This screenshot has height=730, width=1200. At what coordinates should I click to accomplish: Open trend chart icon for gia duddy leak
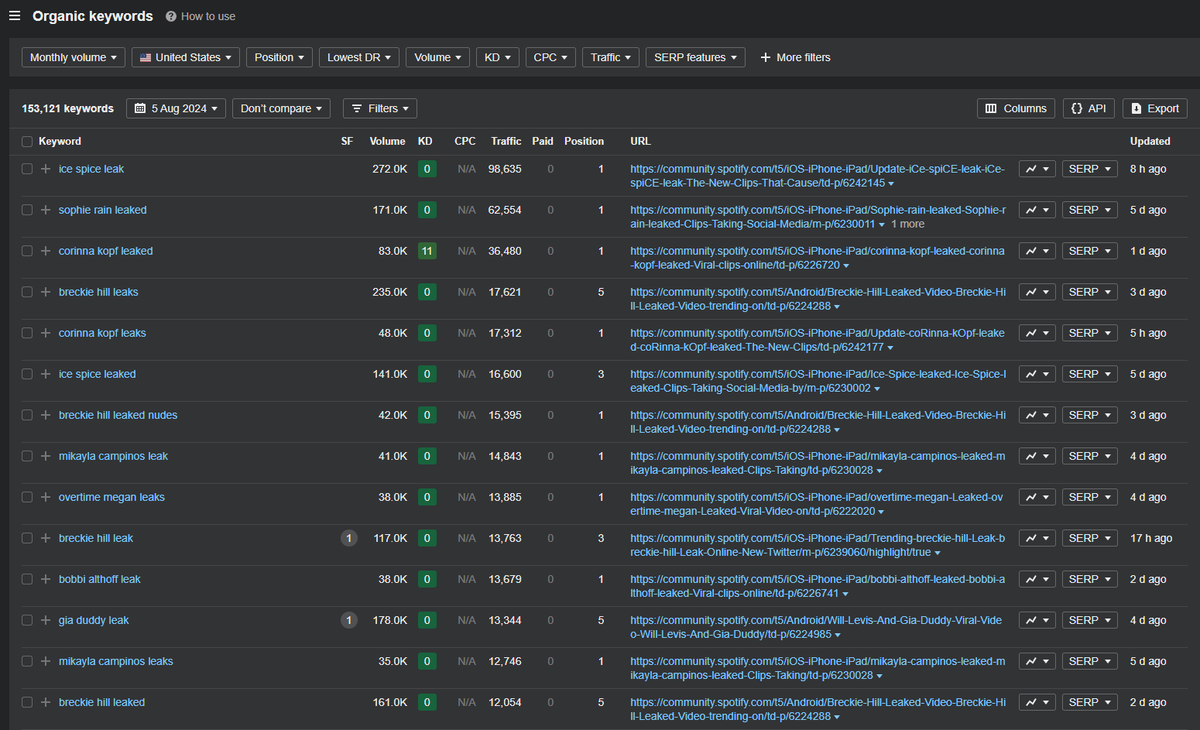(x=1037, y=620)
